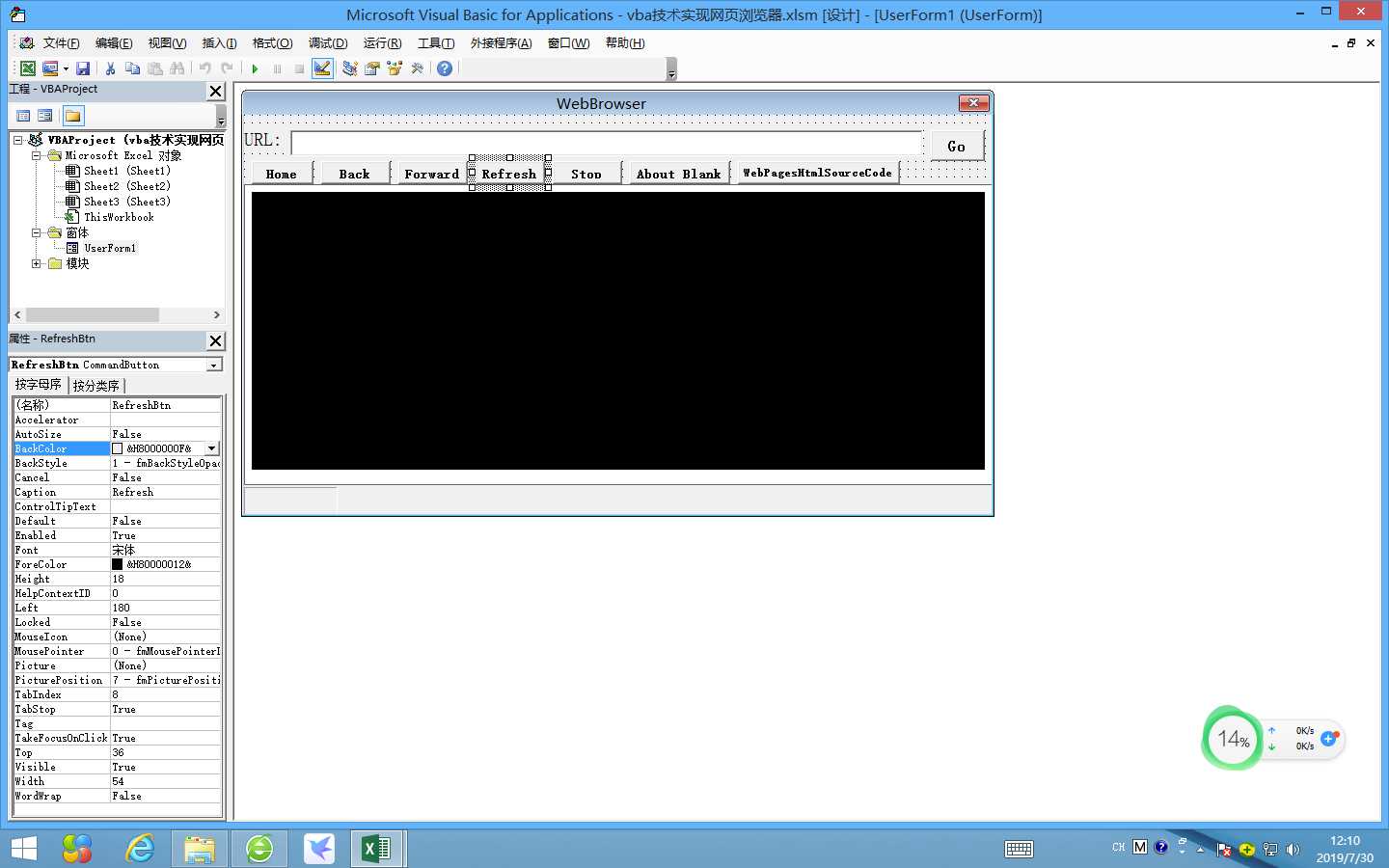Click the View Microsoft Excel icon
Viewport: 1389px width, 868px height.
[x=28, y=68]
